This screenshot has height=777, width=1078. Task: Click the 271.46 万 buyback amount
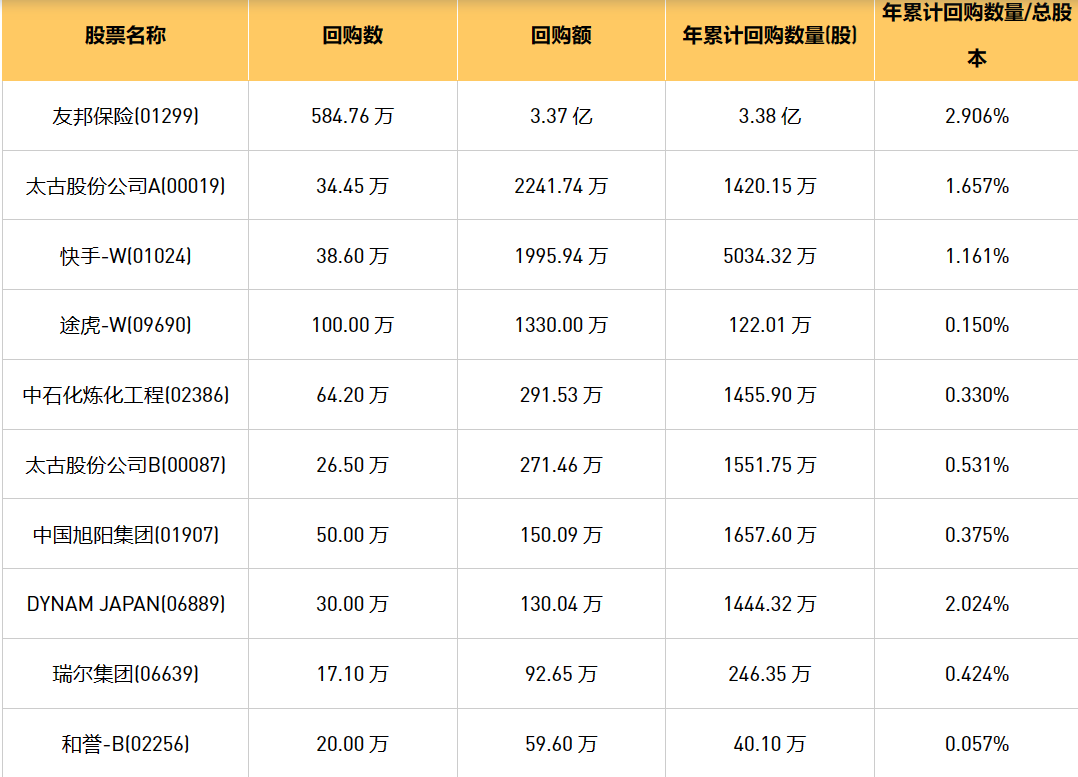(561, 466)
